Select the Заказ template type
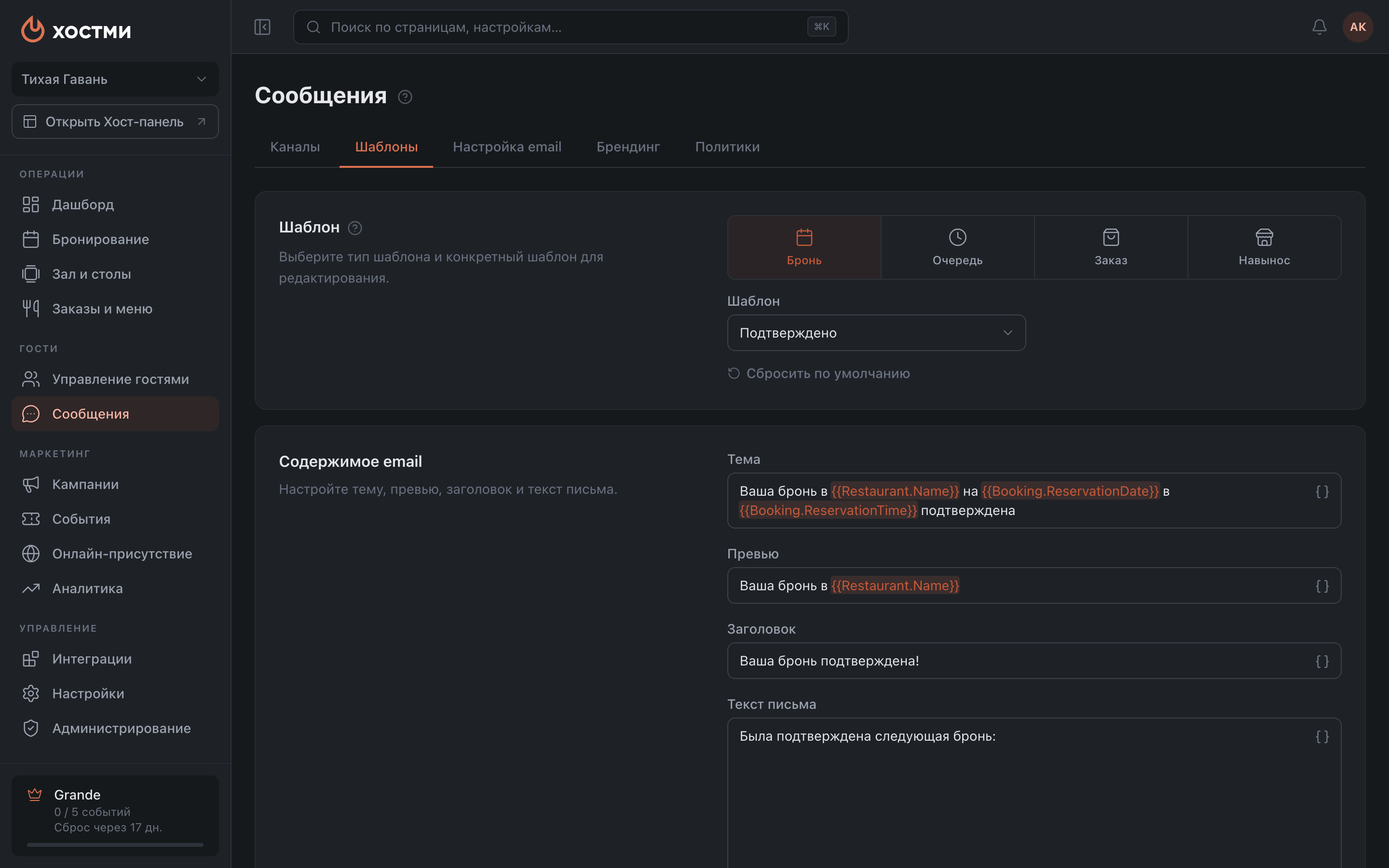Viewport: 1389px width, 868px height. [1111, 247]
